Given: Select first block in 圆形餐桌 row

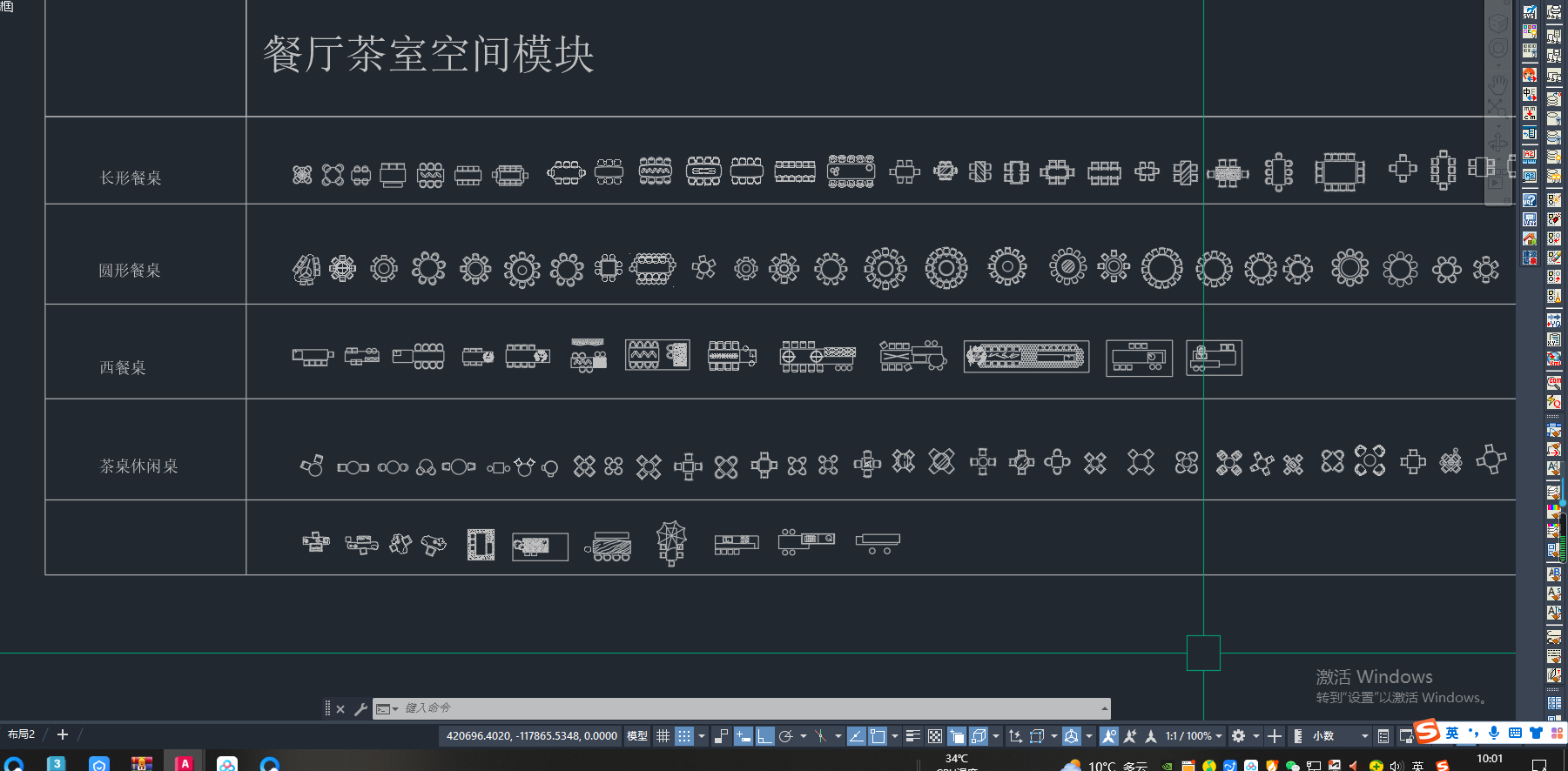Looking at the screenshot, I should [x=306, y=270].
